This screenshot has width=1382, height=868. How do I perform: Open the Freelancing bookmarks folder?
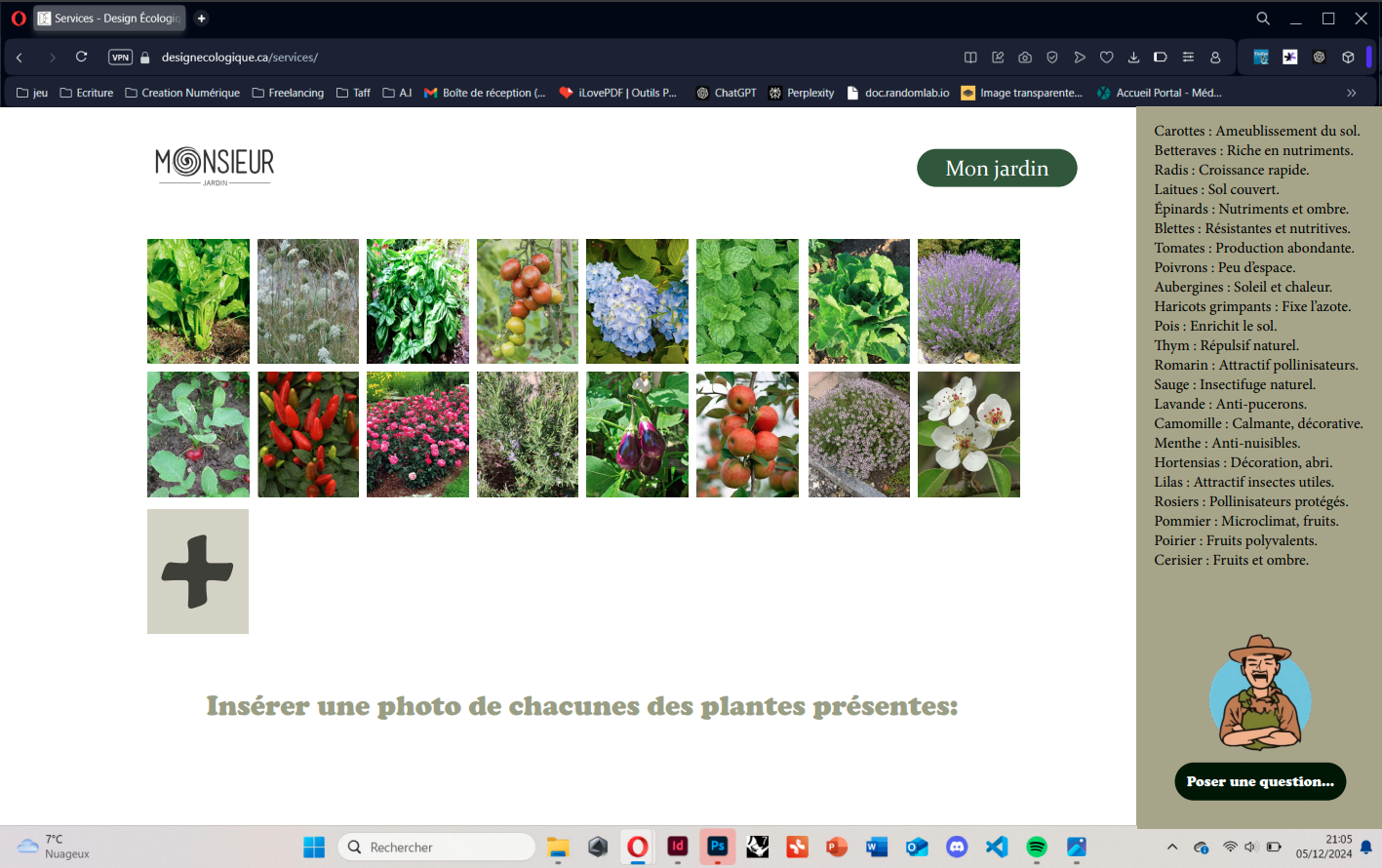pos(288,93)
